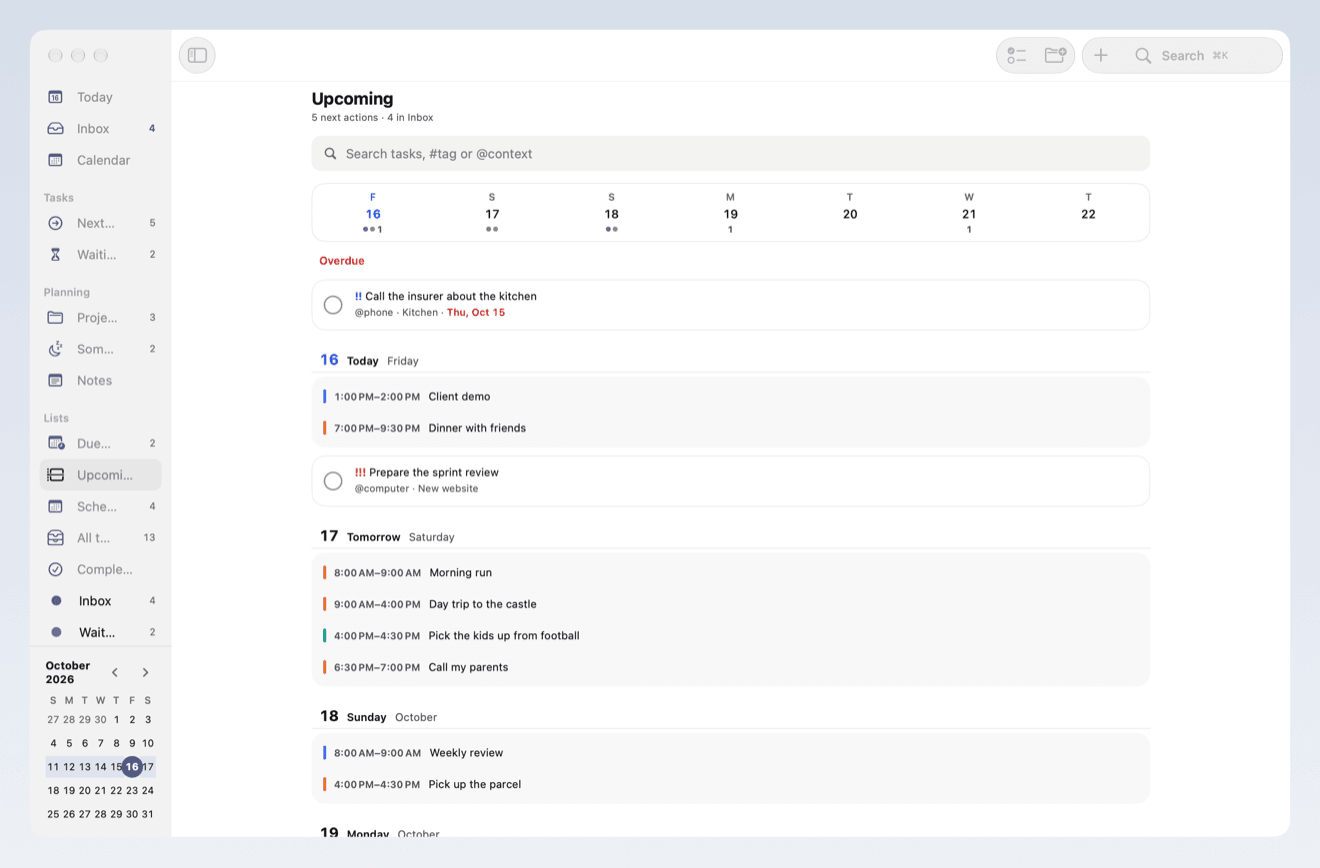Viewport: 1320px width, 868px height.
Task: Select Friday 16 in week strip
Action: tap(373, 213)
